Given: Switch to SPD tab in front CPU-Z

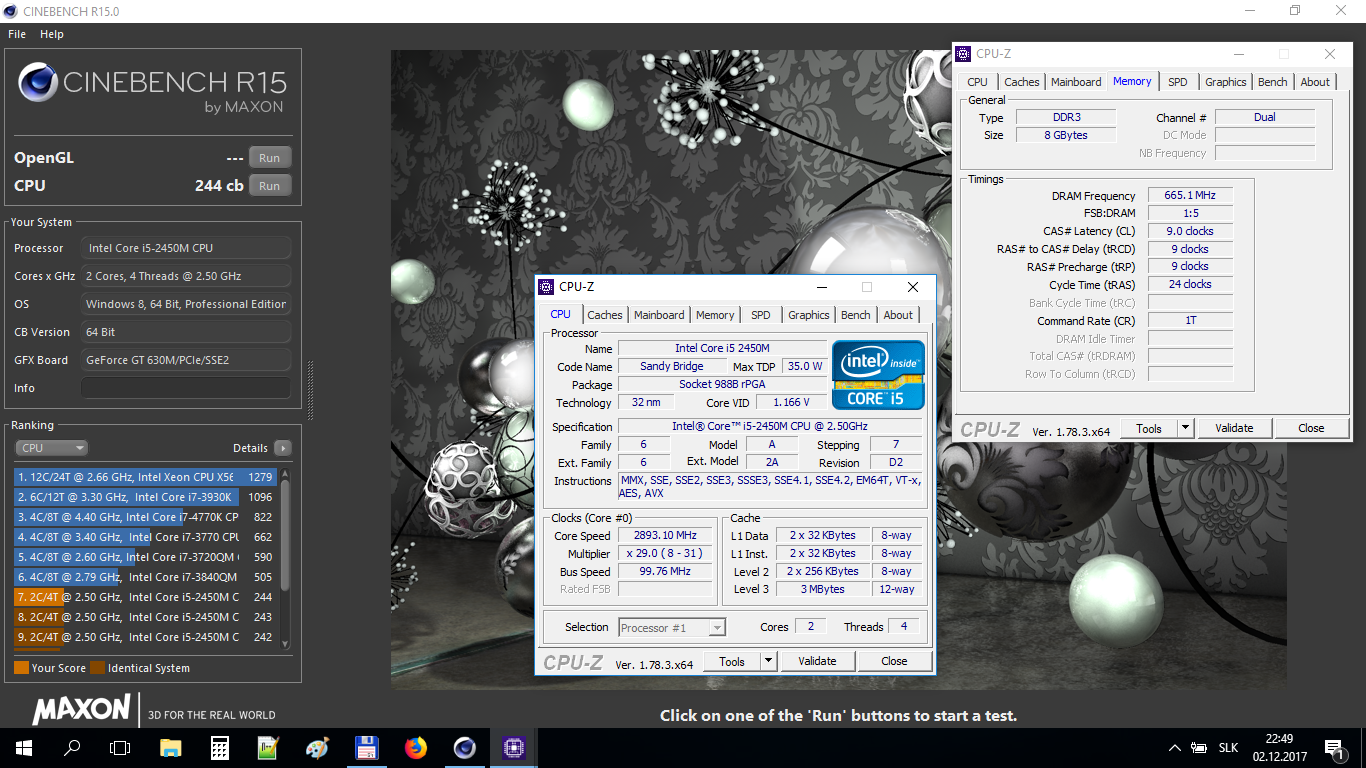Looking at the screenshot, I should click(x=761, y=315).
